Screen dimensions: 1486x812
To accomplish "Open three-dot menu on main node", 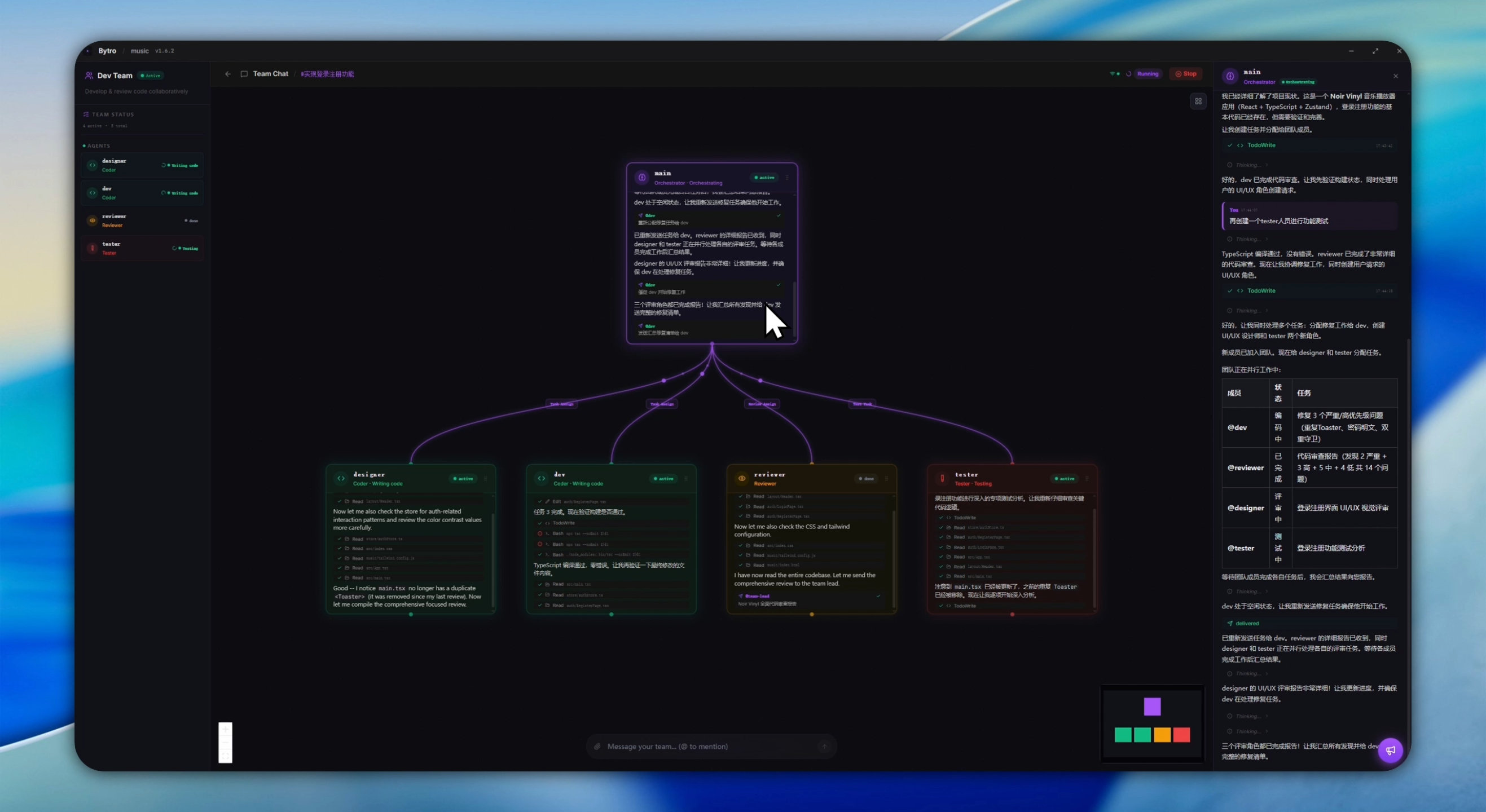I will [x=787, y=178].
